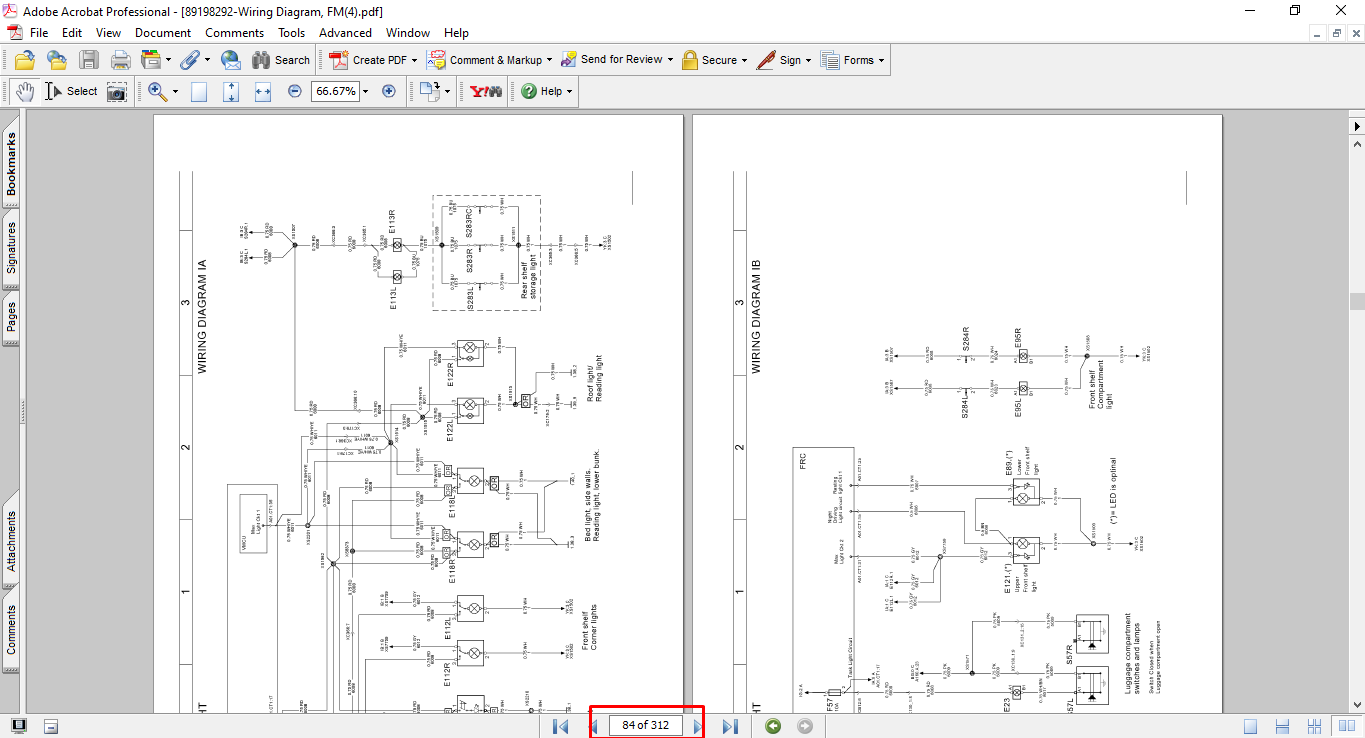
Task: Open the Pages side panel tab
Action: (x=11, y=316)
